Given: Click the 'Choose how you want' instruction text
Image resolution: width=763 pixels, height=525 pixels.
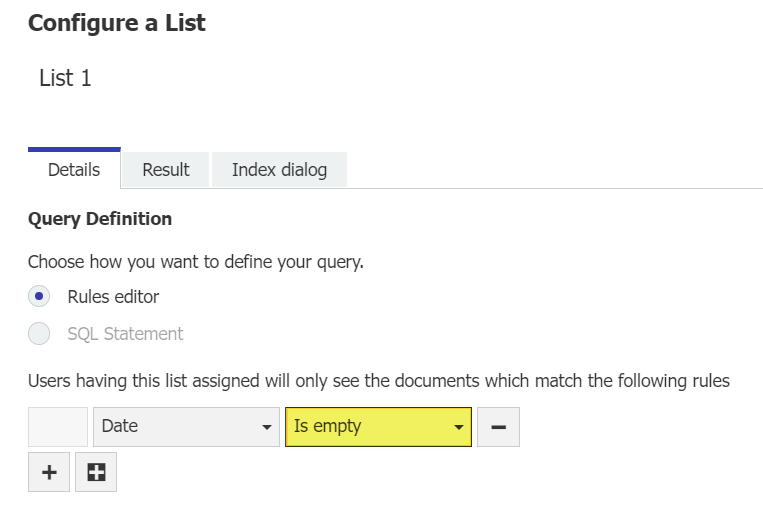Looking at the screenshot, I should (x=196, y=263).
